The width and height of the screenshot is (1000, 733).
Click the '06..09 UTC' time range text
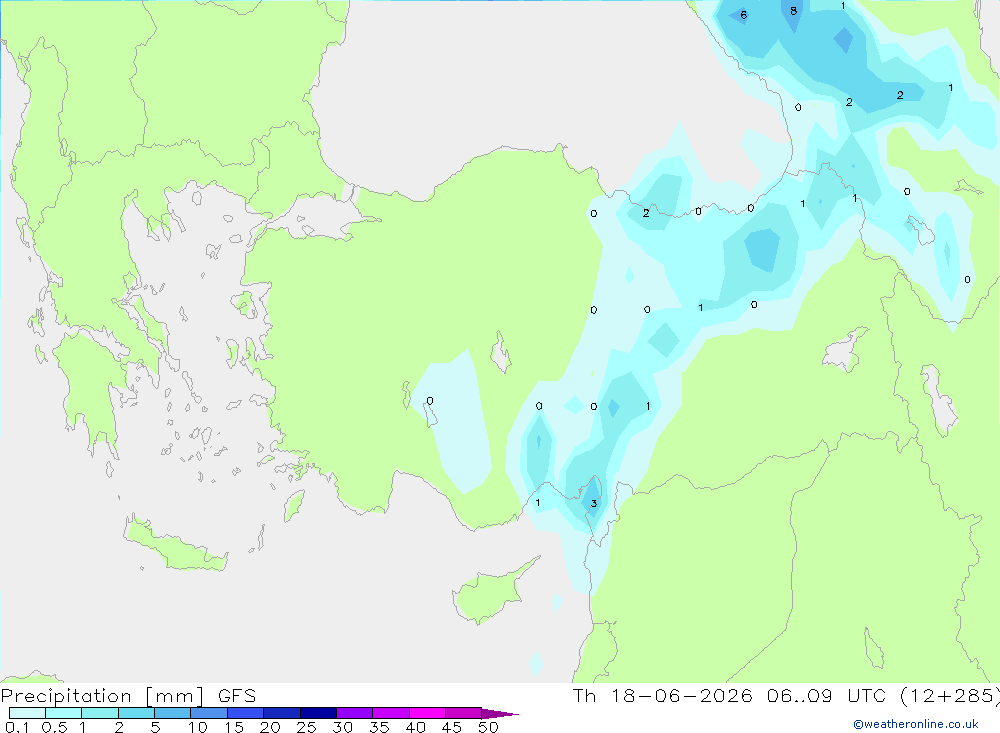(x=827, y=696)
